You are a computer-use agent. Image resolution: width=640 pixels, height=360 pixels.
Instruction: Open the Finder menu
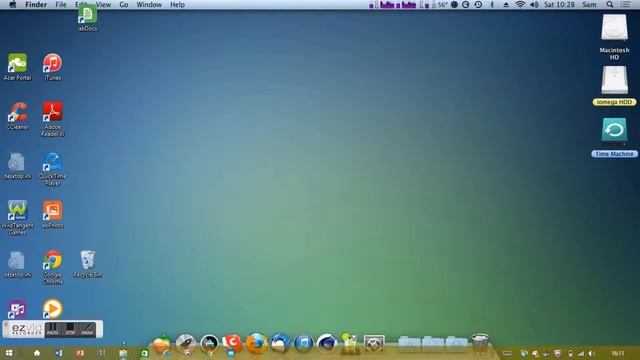click(36, 4)
